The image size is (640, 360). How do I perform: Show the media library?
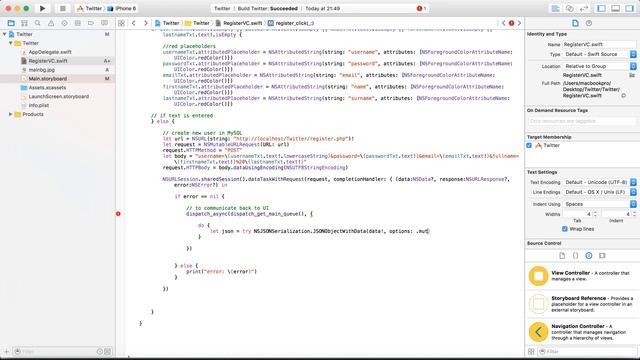tap(602, 256)
